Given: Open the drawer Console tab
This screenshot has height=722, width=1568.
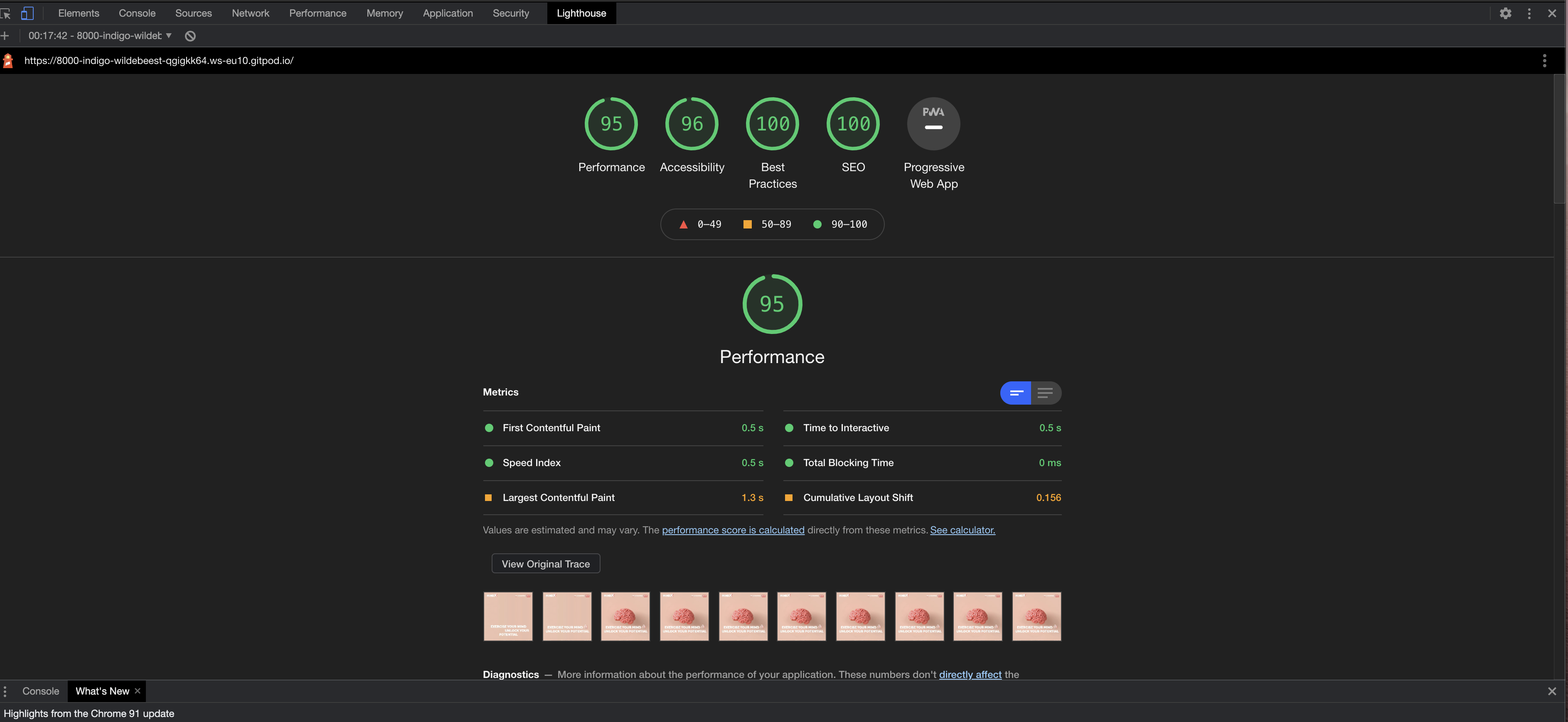Looking at the screenshot, I should [41, 691].
